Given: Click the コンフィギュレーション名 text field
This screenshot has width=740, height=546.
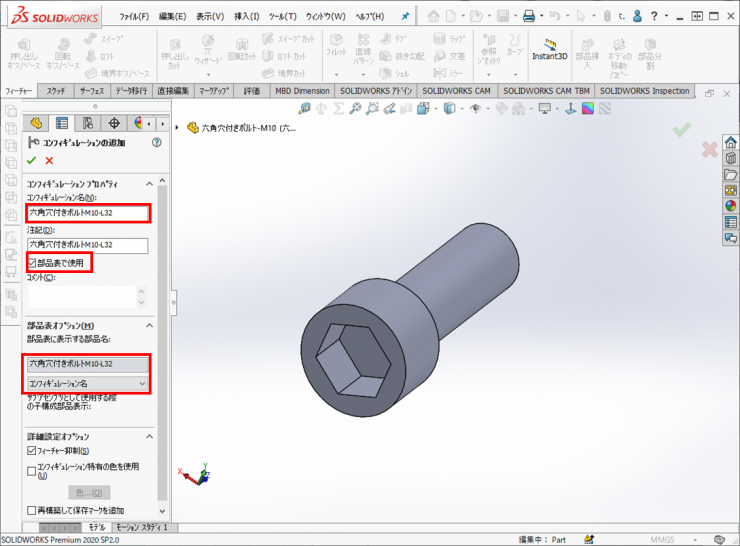Looking at the screenshot, I should [88, 213].
